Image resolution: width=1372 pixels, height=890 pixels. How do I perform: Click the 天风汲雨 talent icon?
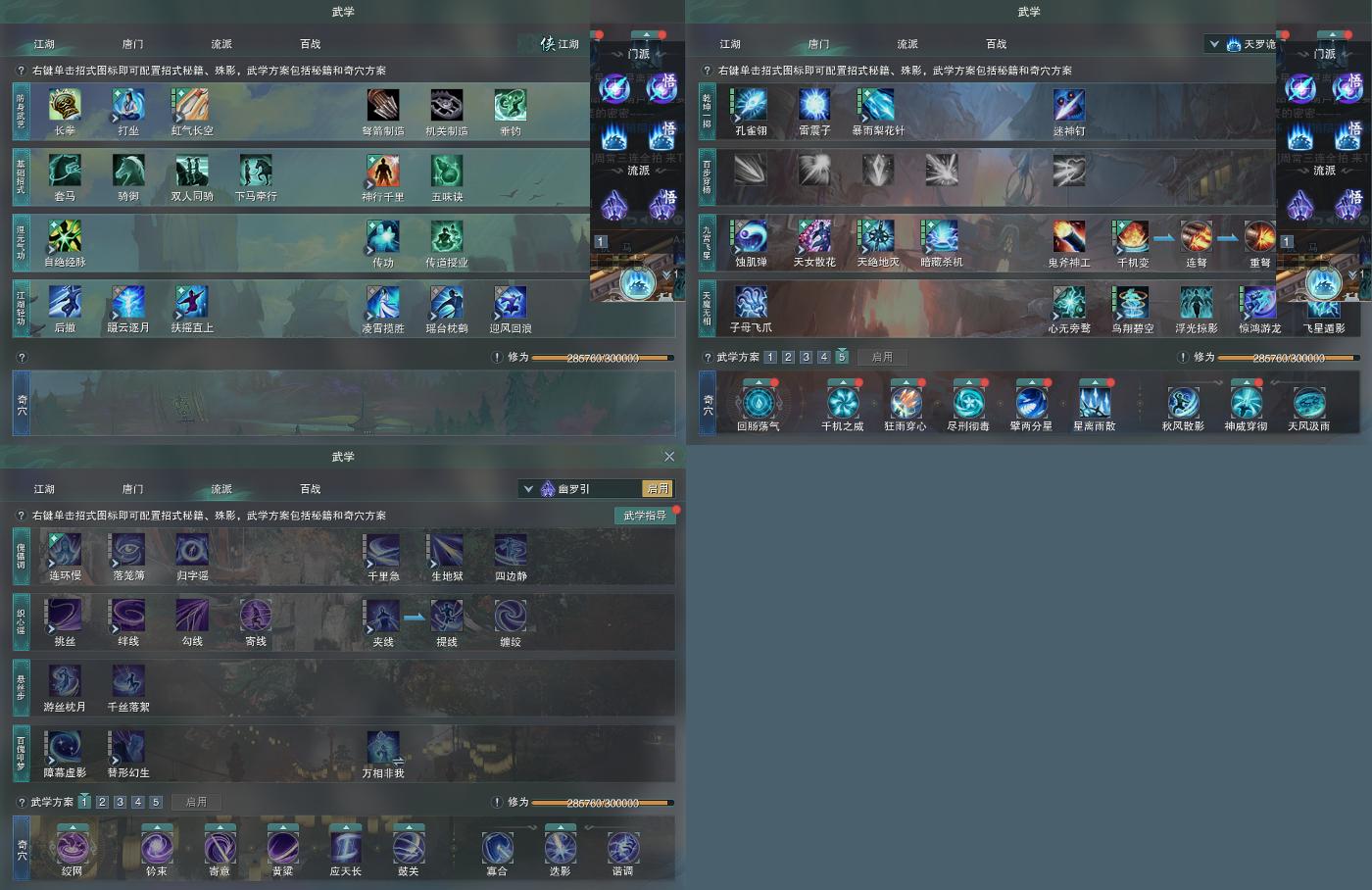pyautogui.click(x=1309, y=402)
